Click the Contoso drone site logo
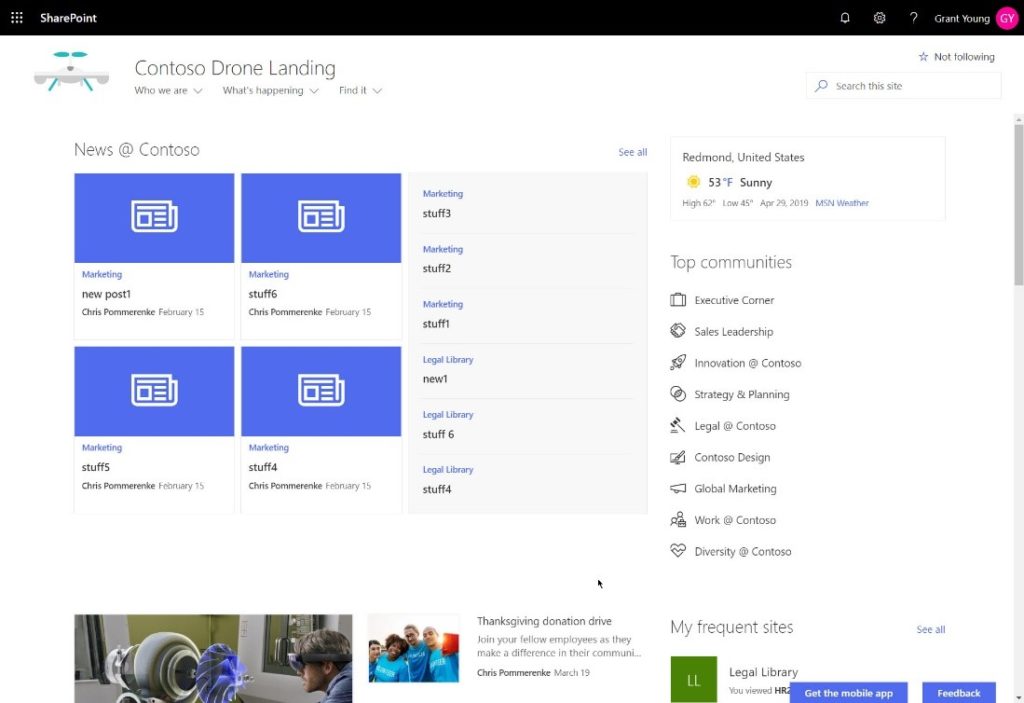The height and width of the screenshot is (703, 1024). click(71, 72)
